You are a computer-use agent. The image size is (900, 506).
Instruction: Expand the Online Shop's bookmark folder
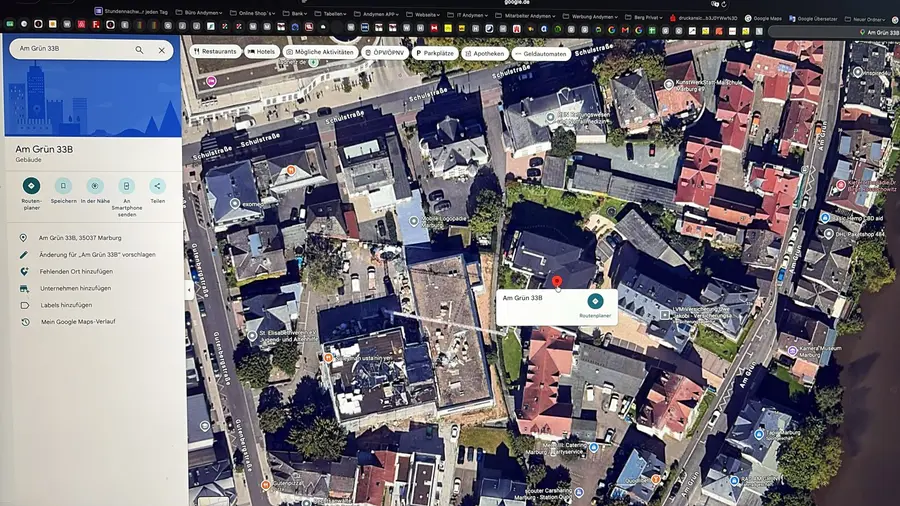[x=252, y=13]
